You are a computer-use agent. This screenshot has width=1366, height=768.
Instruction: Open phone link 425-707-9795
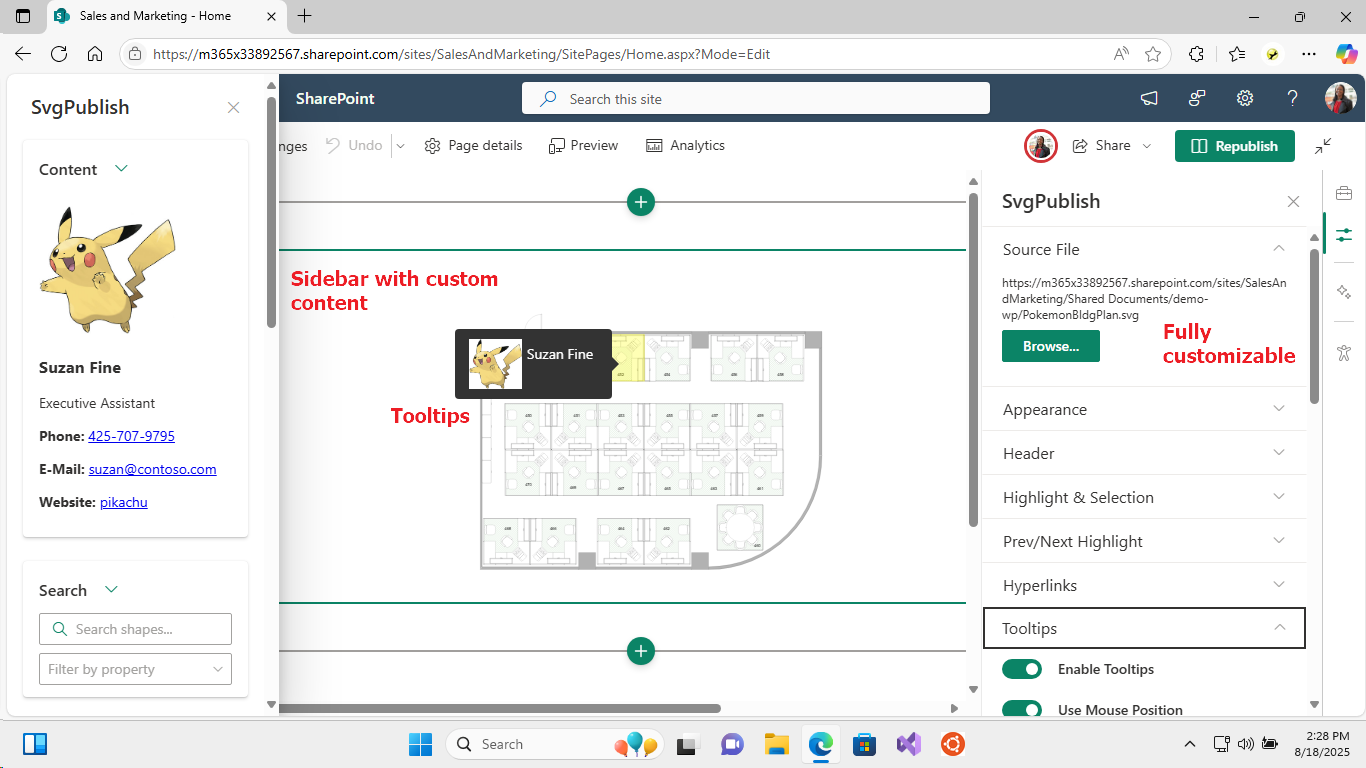(x=131, y=436)
